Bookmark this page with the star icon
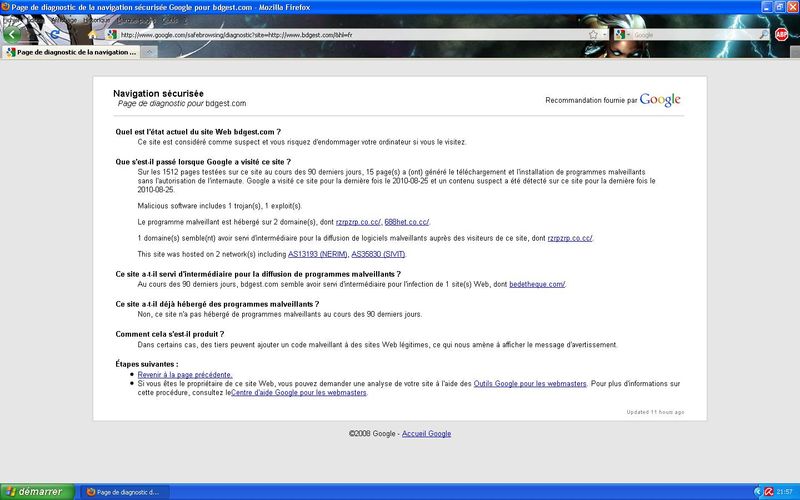 pyautogui.click(x=593, y=34)
